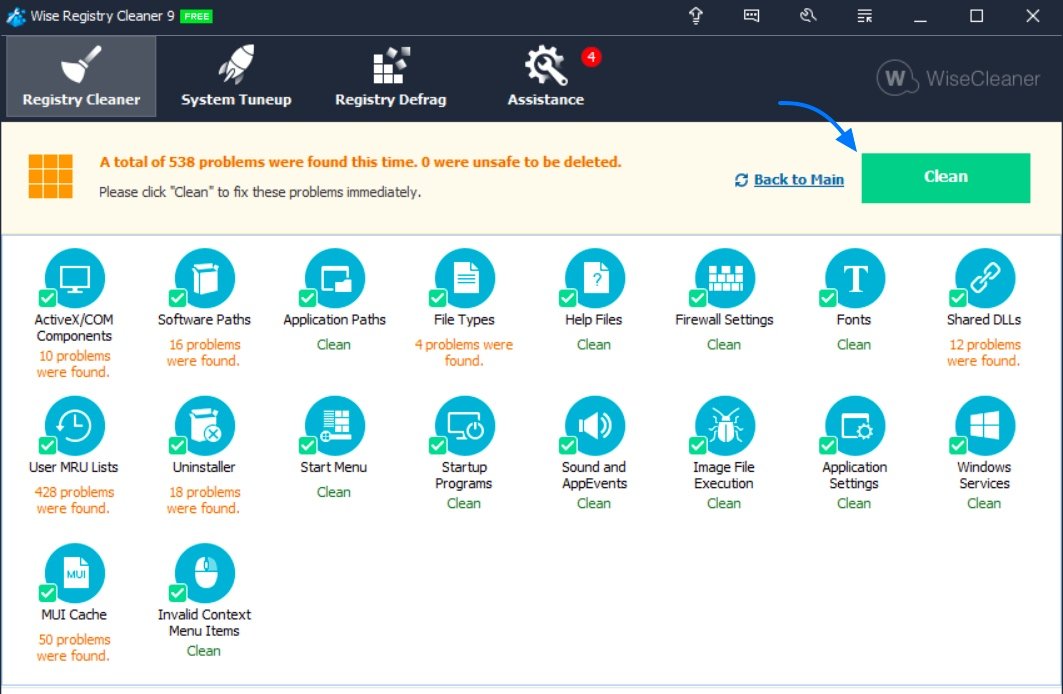Screen dimensions: 1063x694
Task: Open the File Types category icon
Action: 465,278
